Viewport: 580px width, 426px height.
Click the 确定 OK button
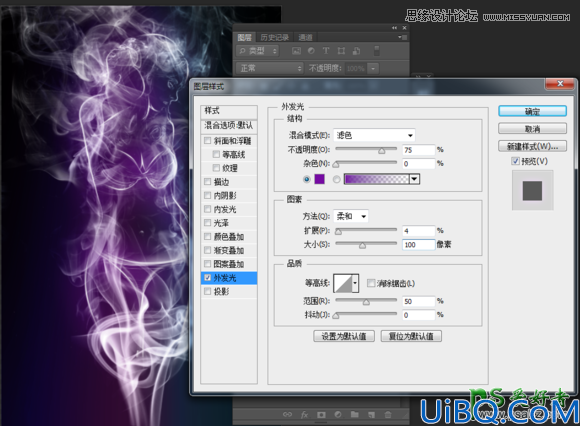click(532, 111)
